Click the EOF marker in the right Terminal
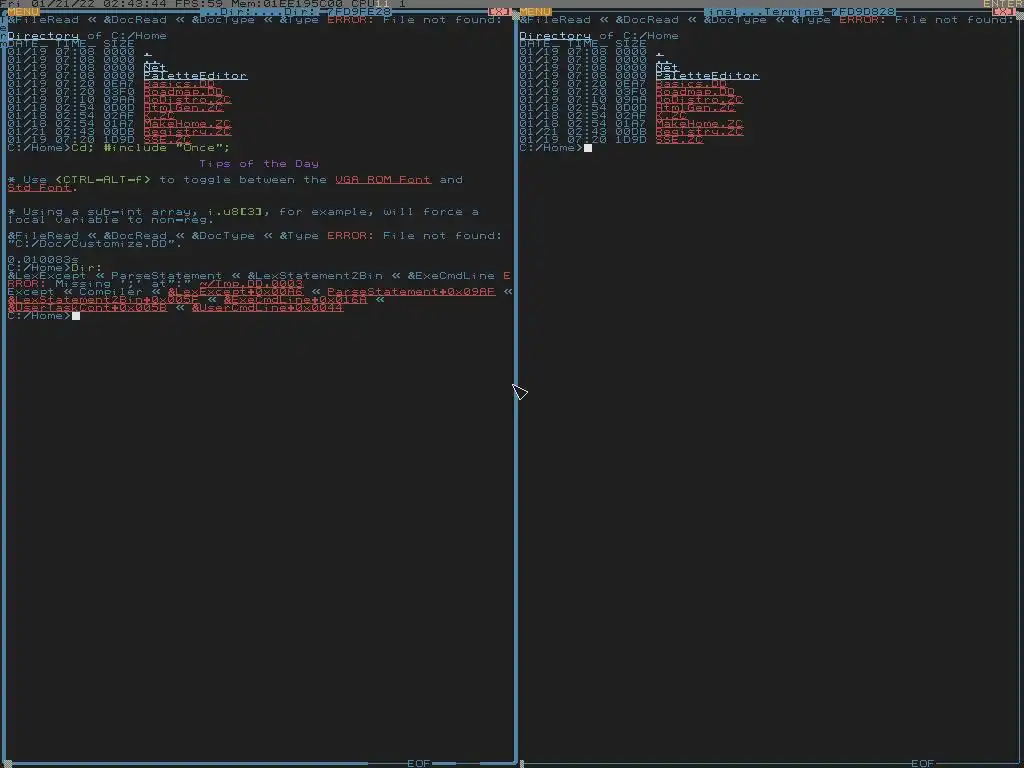 (x=923, y=763)
